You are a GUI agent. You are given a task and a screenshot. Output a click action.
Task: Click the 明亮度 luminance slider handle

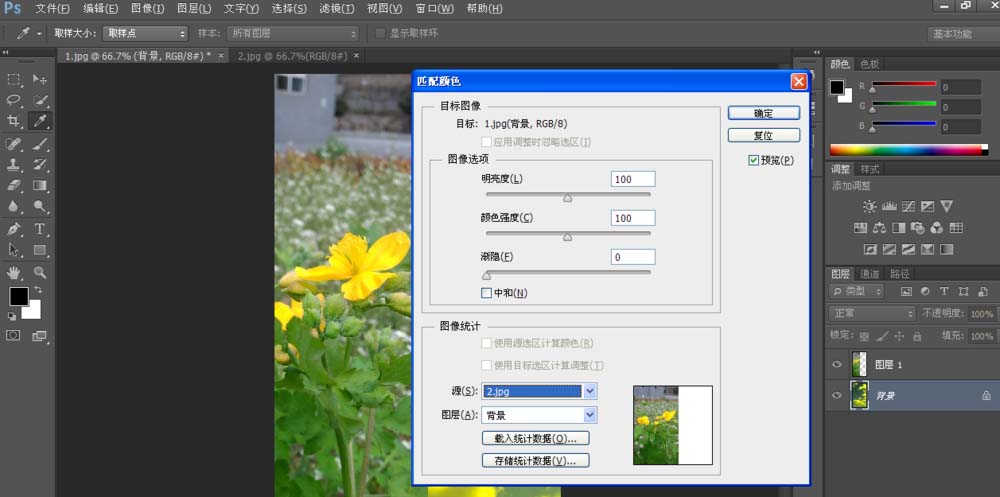pos(567,198)
